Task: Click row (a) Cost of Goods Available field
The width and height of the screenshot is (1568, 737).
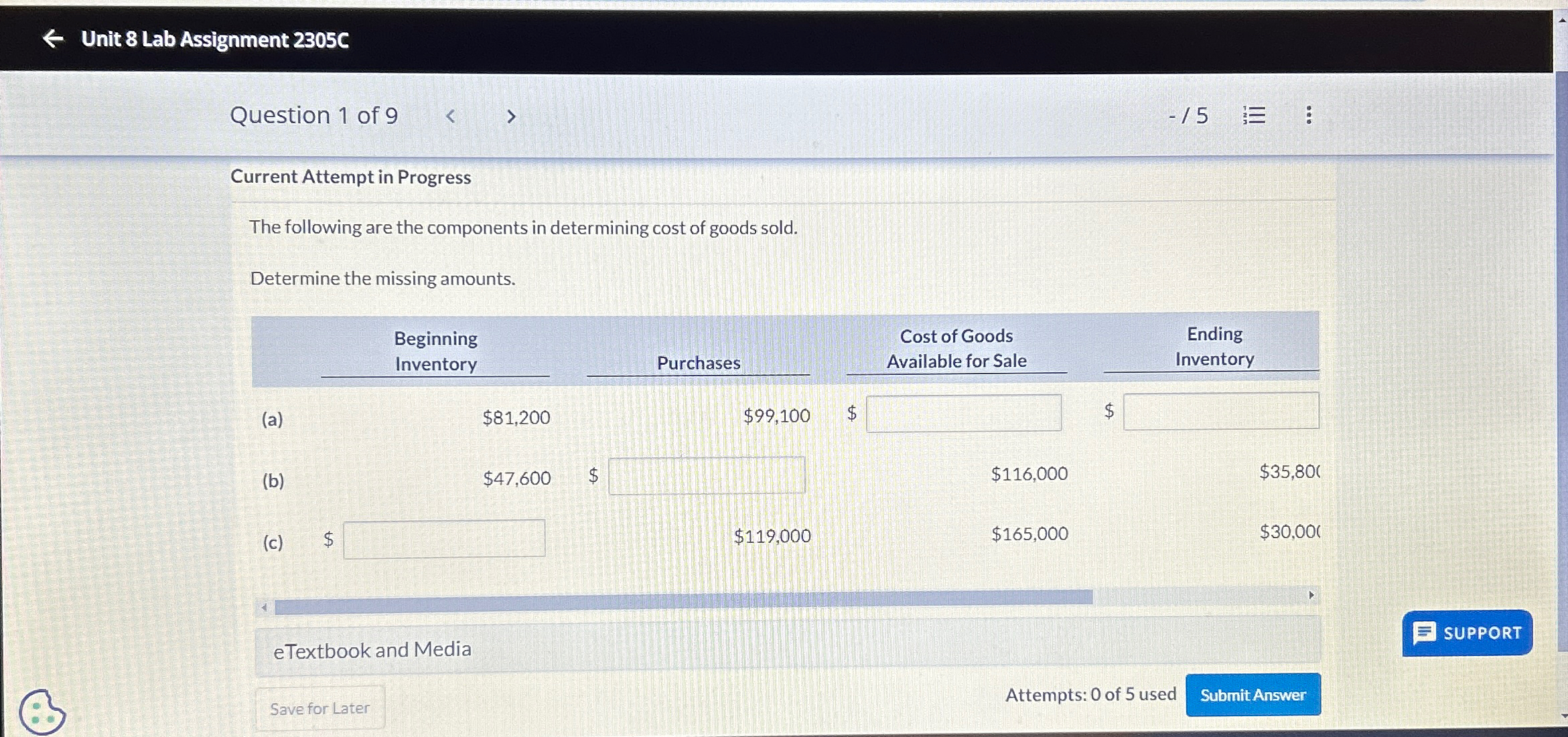Action: coord(963,413)
